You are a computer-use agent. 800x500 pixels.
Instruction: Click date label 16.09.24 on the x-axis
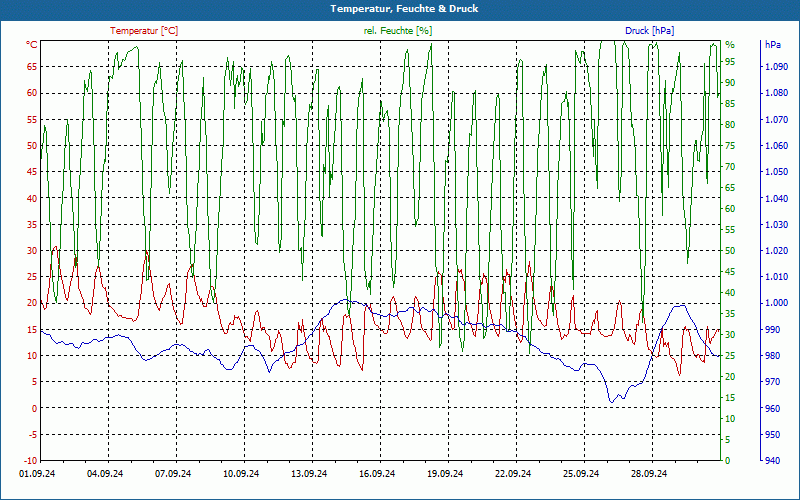click(377, 474)
